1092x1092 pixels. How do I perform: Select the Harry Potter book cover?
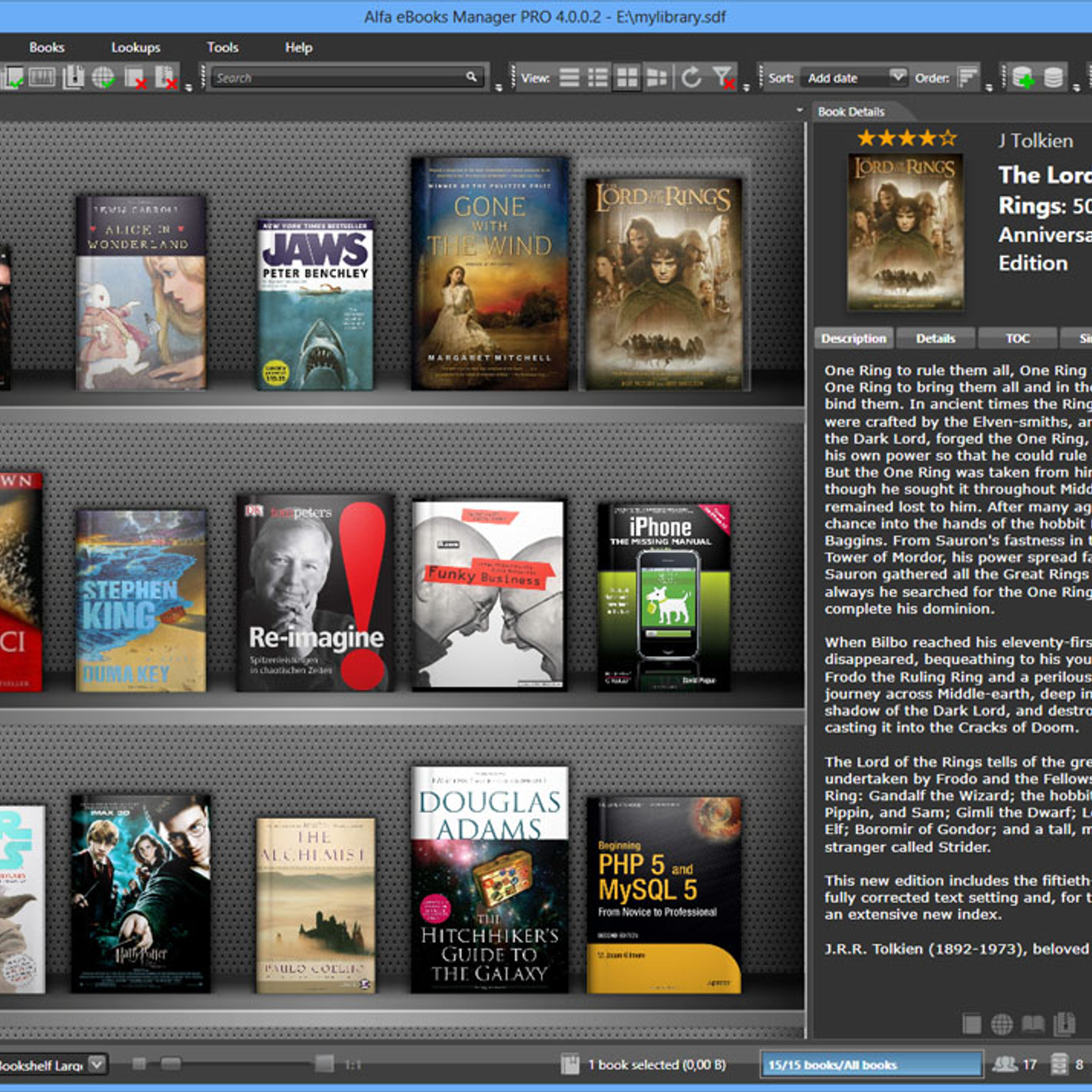coord(141,893)
